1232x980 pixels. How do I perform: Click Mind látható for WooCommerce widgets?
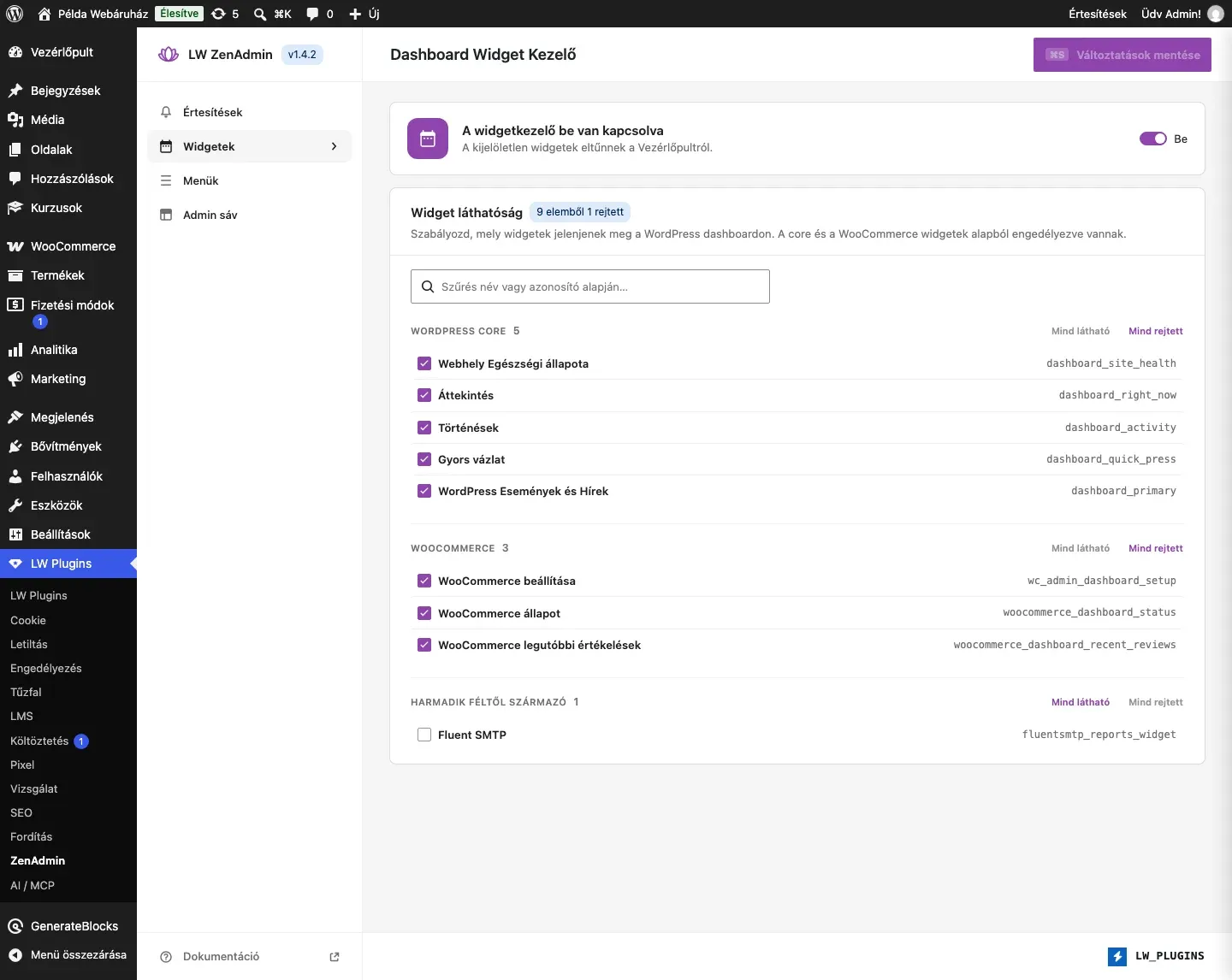[1081, 548]
